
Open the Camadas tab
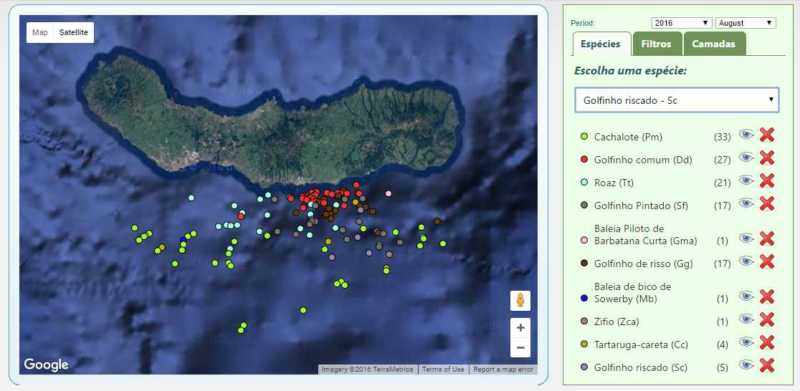(714, 44)
